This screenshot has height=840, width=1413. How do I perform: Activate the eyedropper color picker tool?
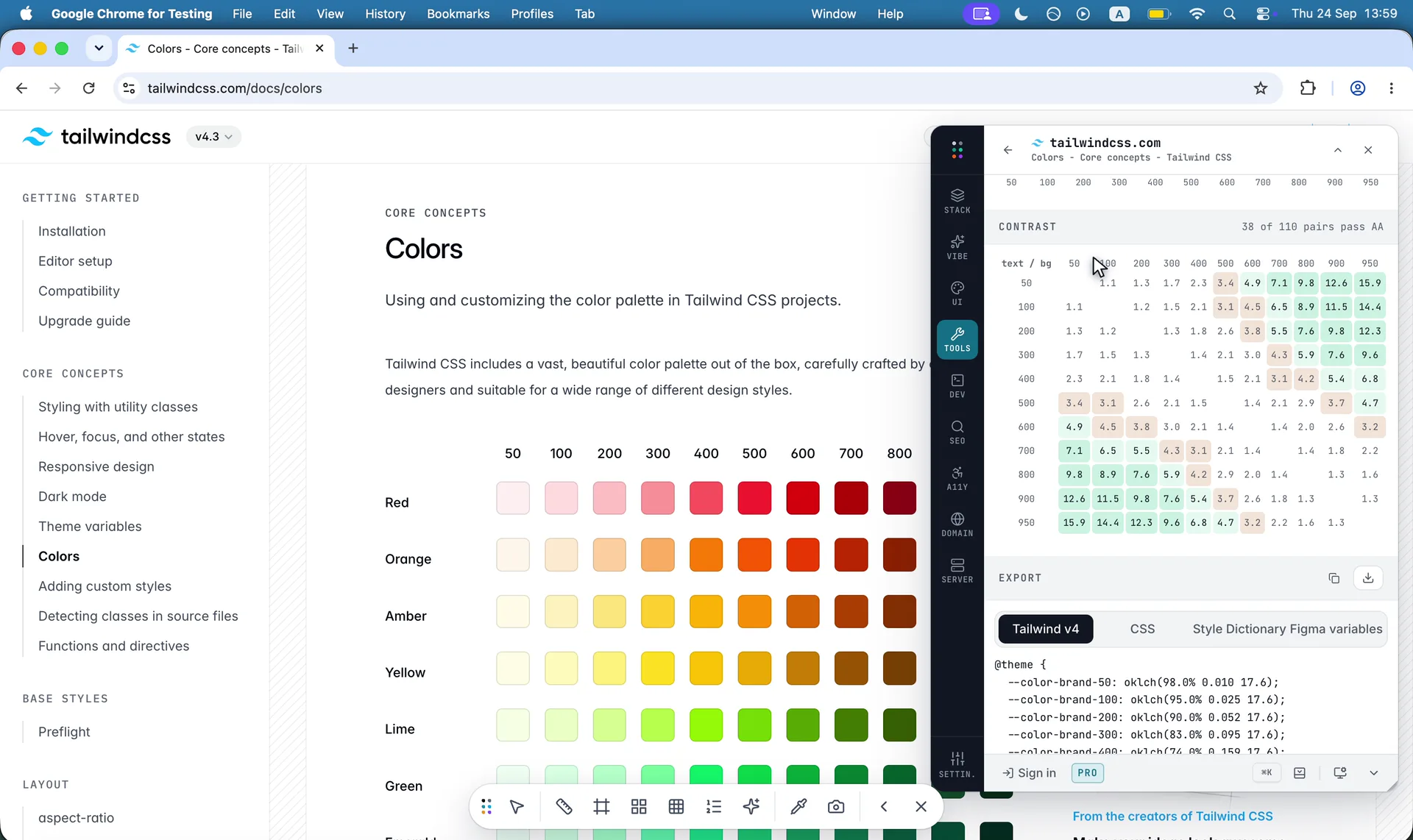(798, 807)
